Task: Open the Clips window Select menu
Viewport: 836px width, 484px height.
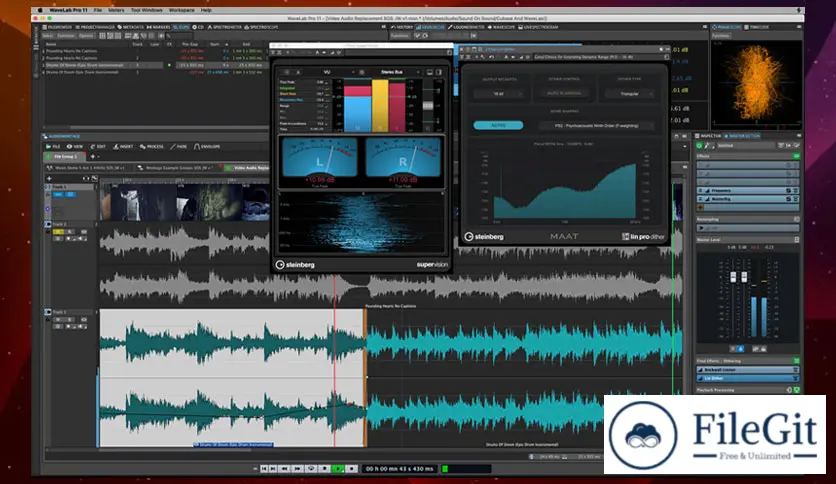Action: [47, 36]
